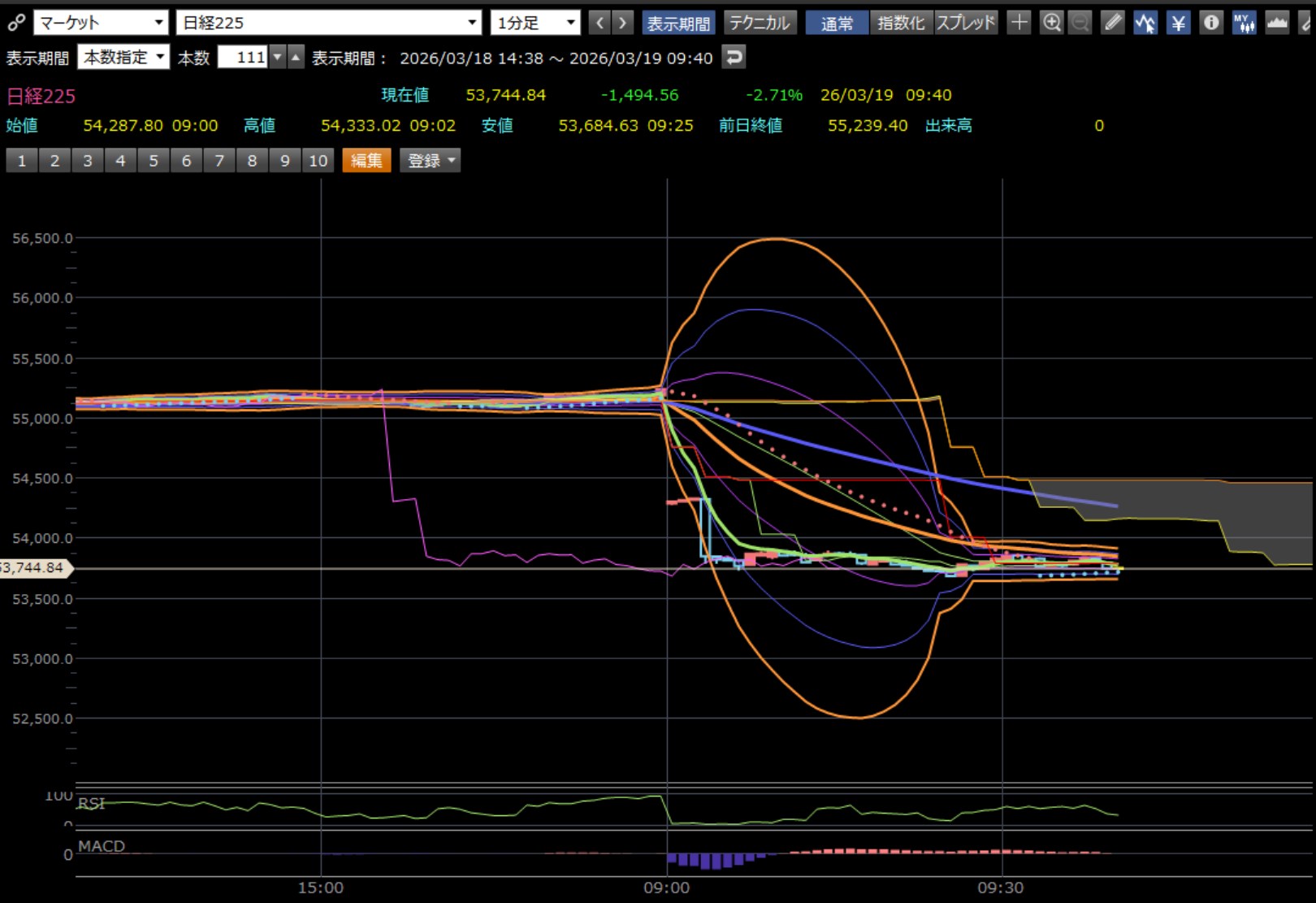Click the 本数 count input field
The width and height of the screenshot is (1316, 903).
243,58
